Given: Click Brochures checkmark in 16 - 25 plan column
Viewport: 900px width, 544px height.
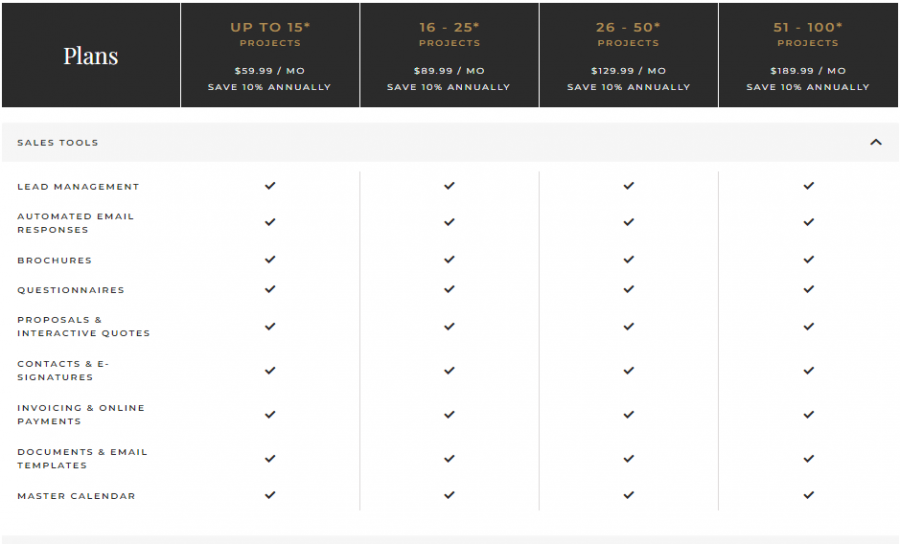Looking at the screenshot, I should pyautogui.click(x=449, y=260).
